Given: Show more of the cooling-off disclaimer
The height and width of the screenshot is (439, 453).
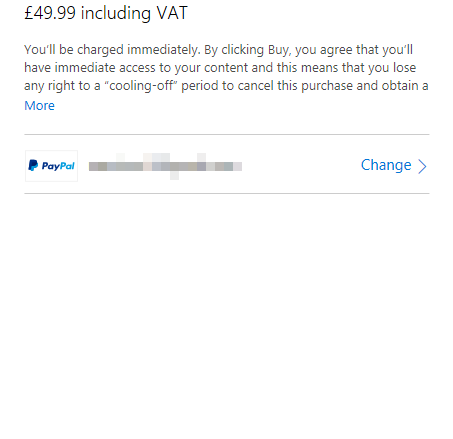Looking at the screenshot, I should pos(39,106).
